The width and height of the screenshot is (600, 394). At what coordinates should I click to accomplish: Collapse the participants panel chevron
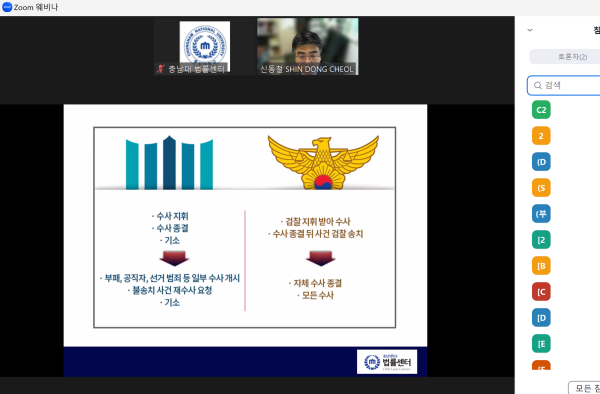[x=530, y=30]
